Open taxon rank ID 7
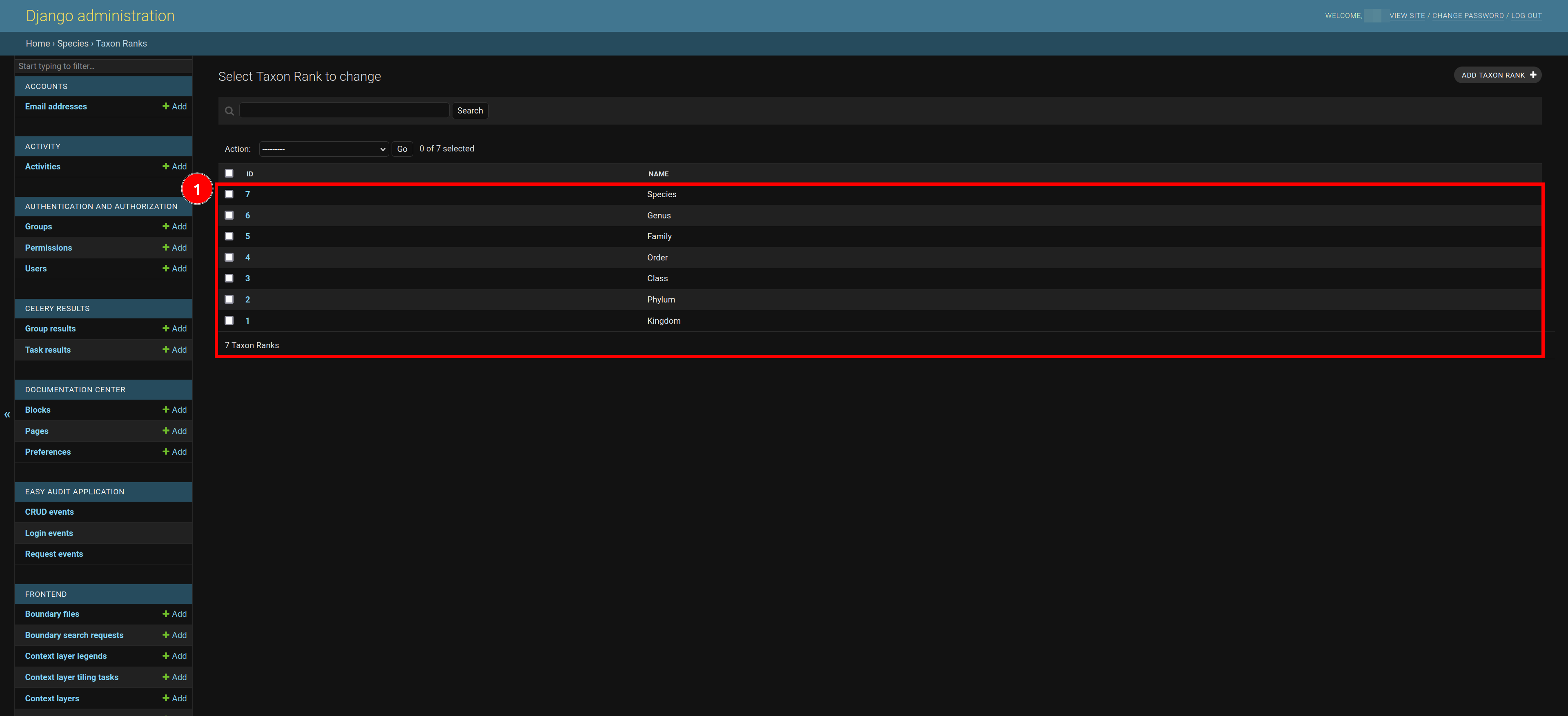 tap(248, 195)
